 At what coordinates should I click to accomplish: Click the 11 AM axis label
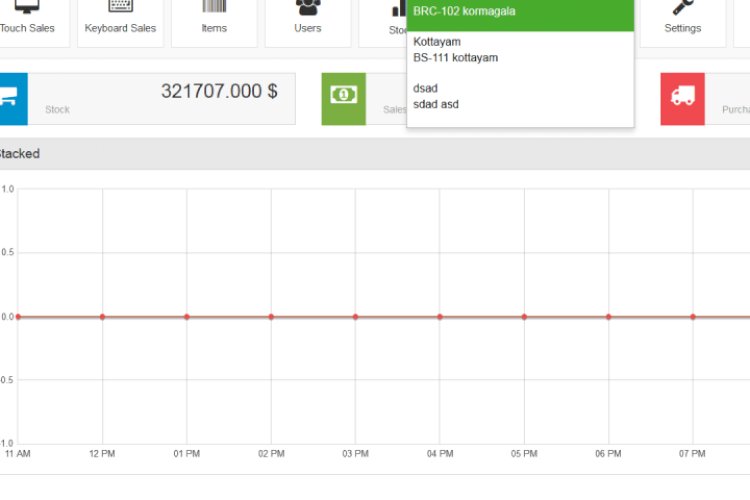tap(18, 454)
